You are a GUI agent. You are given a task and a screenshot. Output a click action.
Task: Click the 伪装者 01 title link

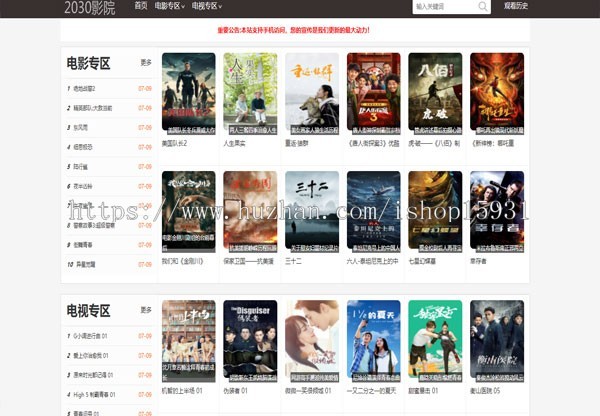pyautogui.click(x=235, y=391)
